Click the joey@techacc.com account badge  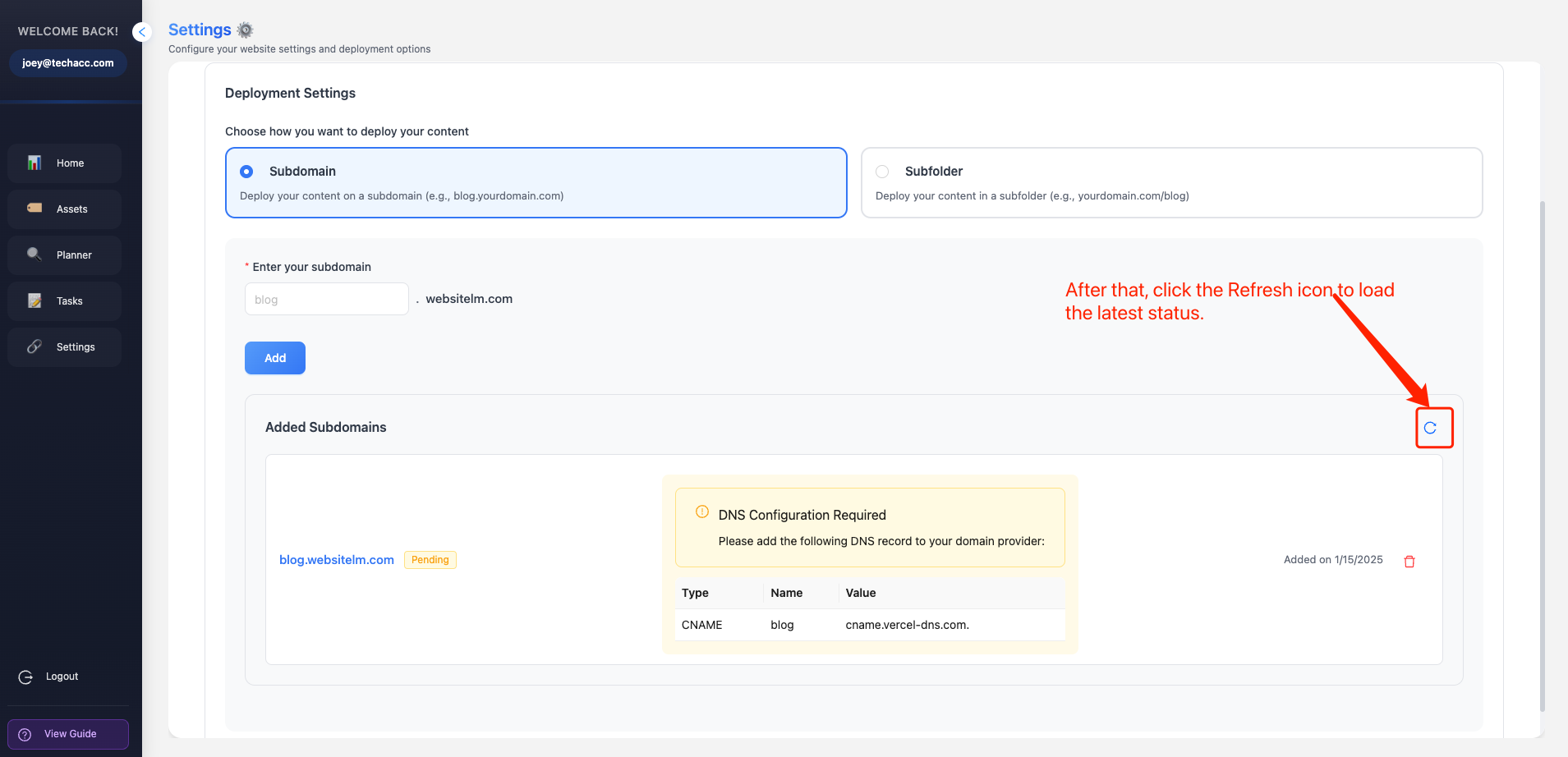pyautogui.click(x=68, y=63)
